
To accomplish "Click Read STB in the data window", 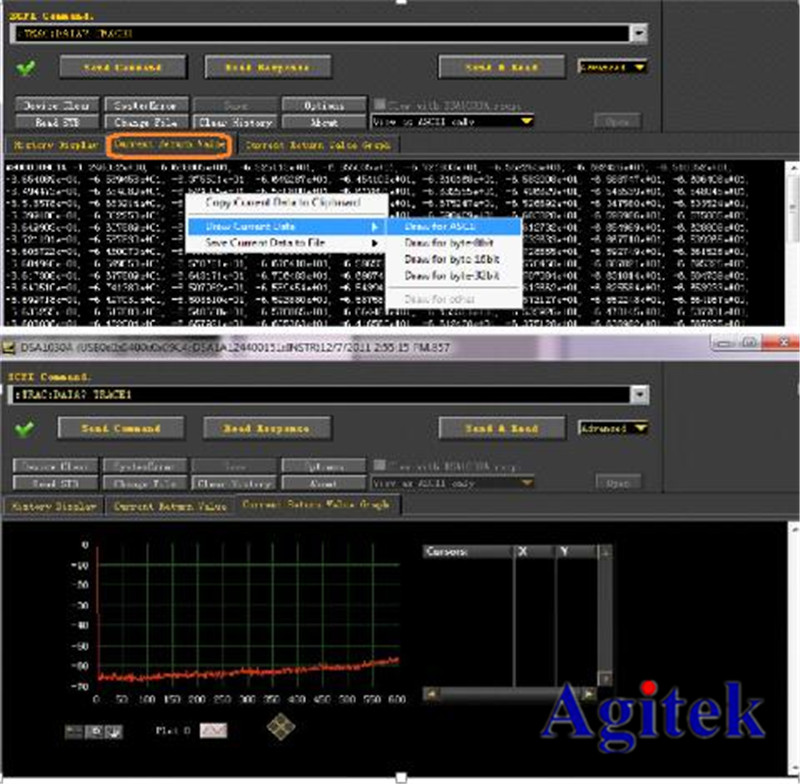I will tap(57, 122).
